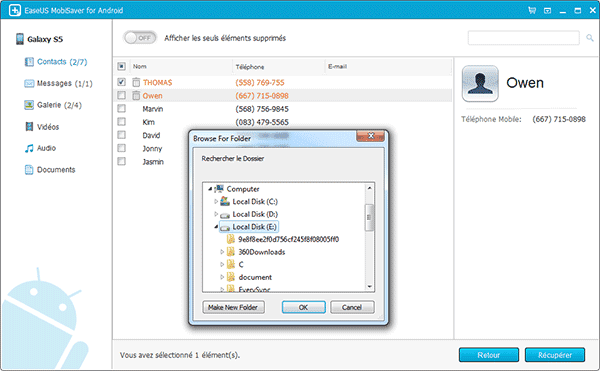Screen dimensions: 600x371
Task: Click the search magnifier icon
Action: [590, 37]
